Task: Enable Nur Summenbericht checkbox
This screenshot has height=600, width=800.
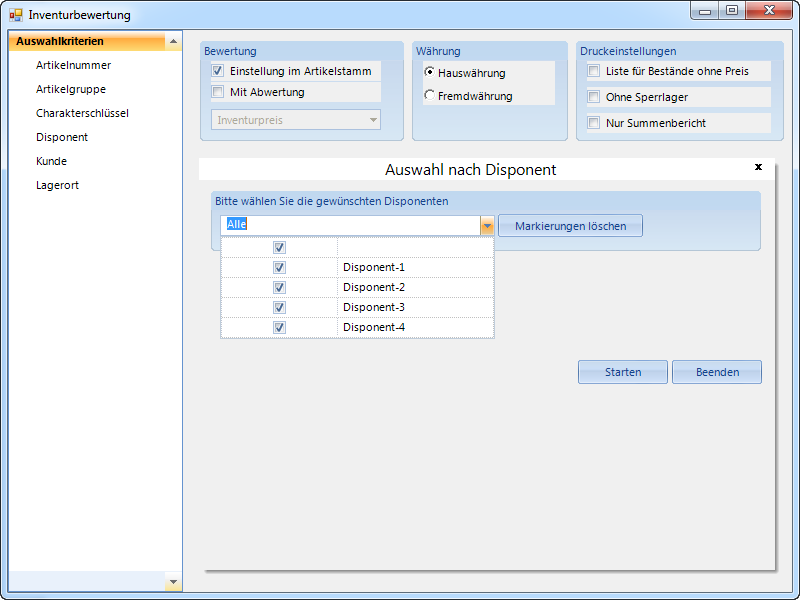Action: coord(594,123)
